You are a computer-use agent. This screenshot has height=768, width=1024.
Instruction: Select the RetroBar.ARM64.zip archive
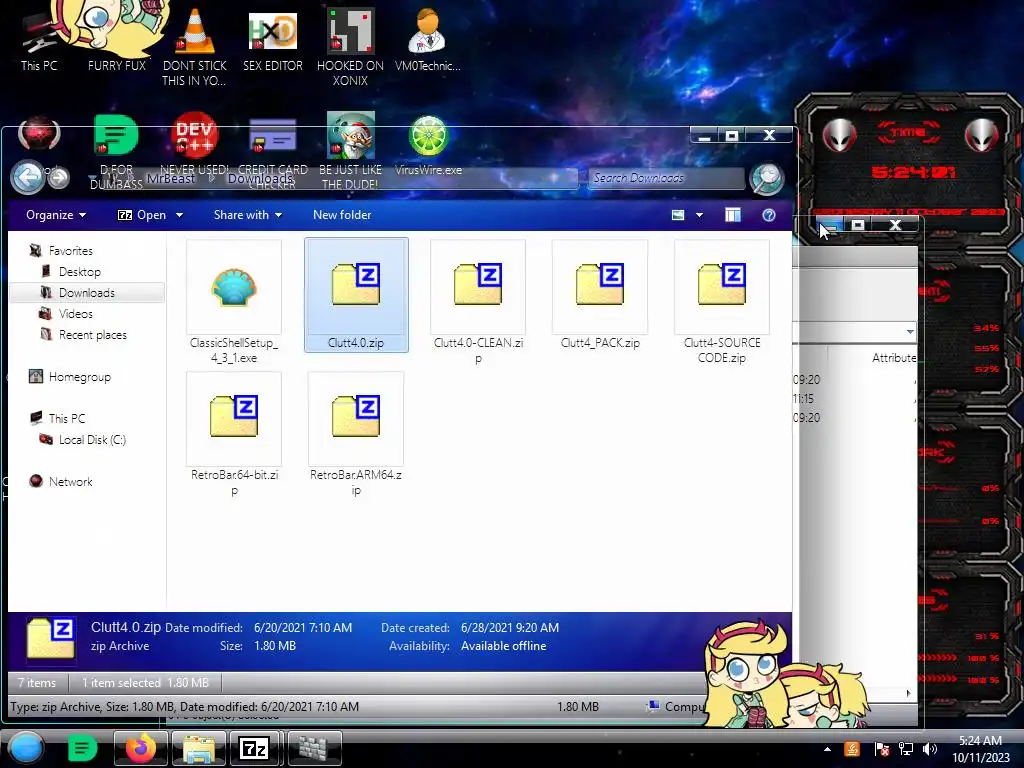(356, 435)
